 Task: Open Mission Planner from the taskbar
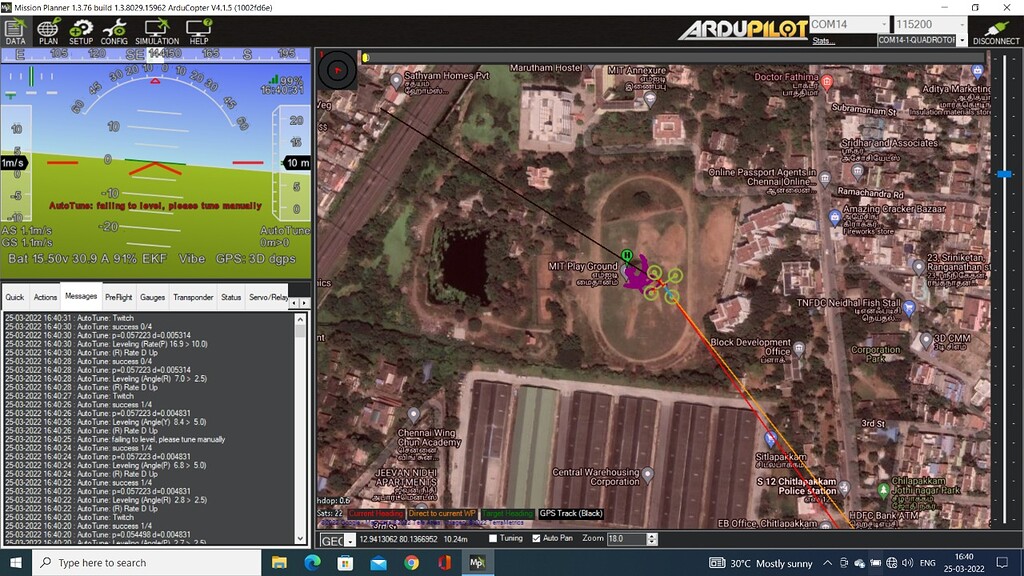[477, 562]
